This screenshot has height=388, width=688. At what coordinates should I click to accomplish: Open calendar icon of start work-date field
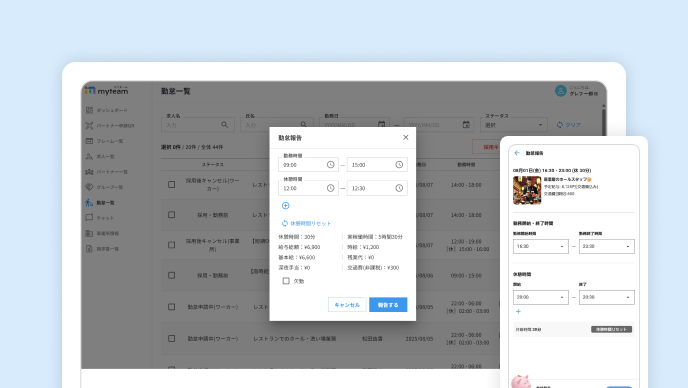[381, 125]
